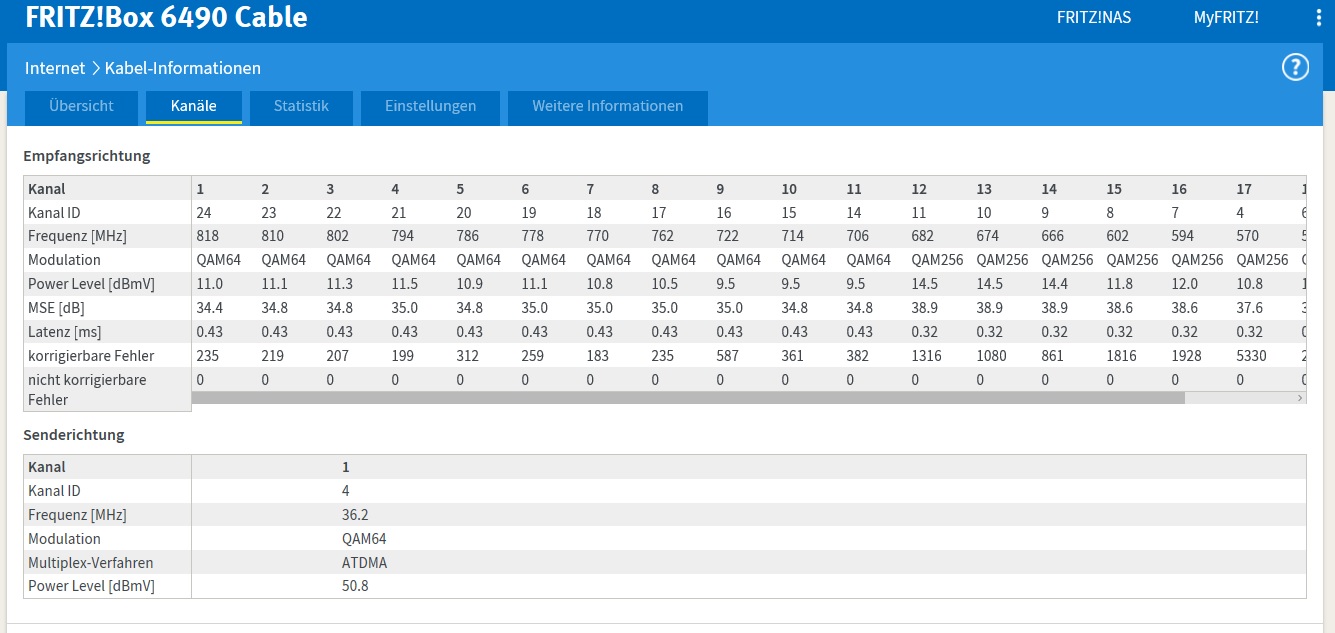Click the Frequenz value 810
Viewport: 1335px width, 633px height.
pyautogui.click(x=273, y=237)
